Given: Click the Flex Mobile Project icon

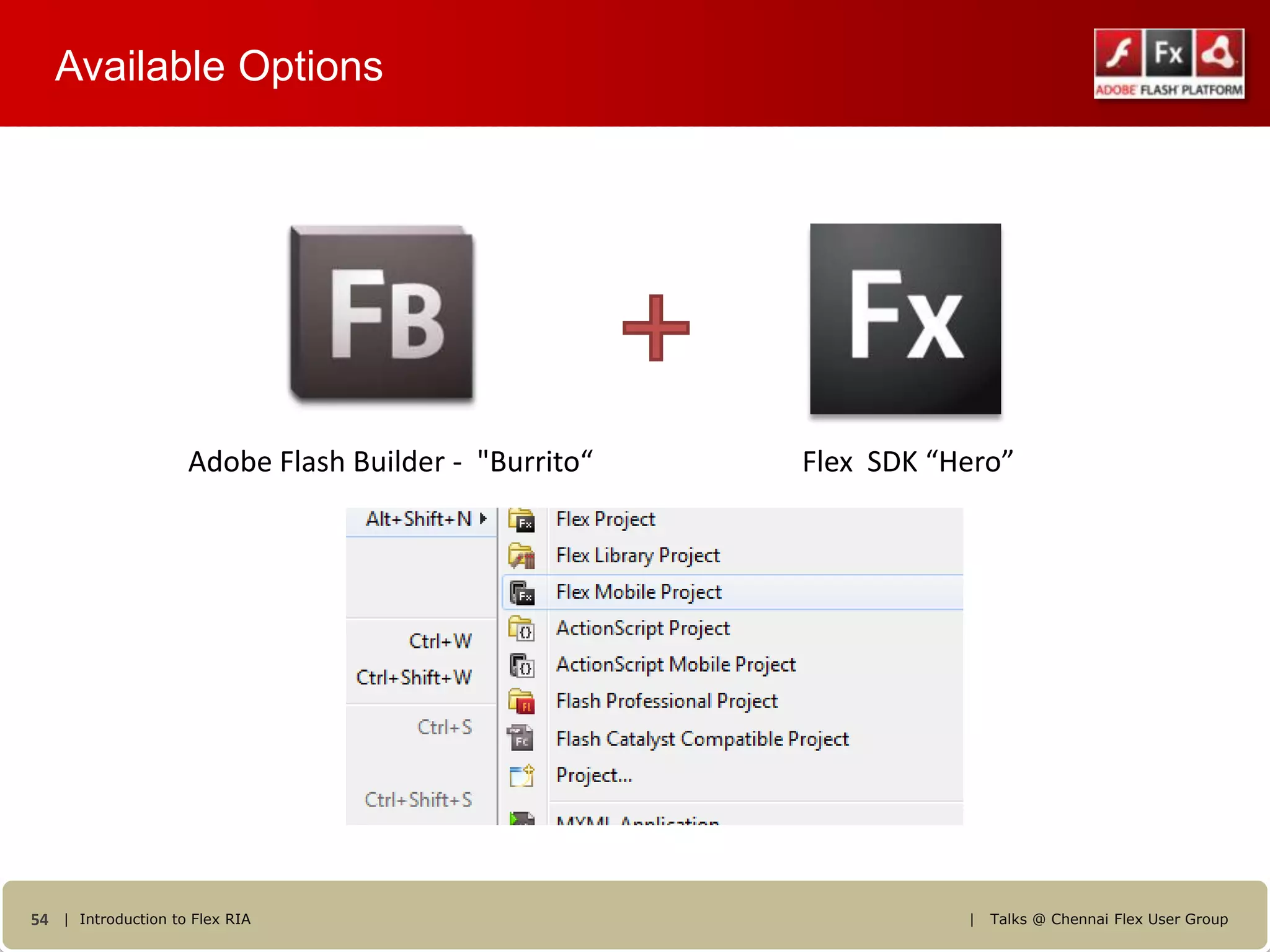Looking at the screenshot, I should (x=522, y=593).
